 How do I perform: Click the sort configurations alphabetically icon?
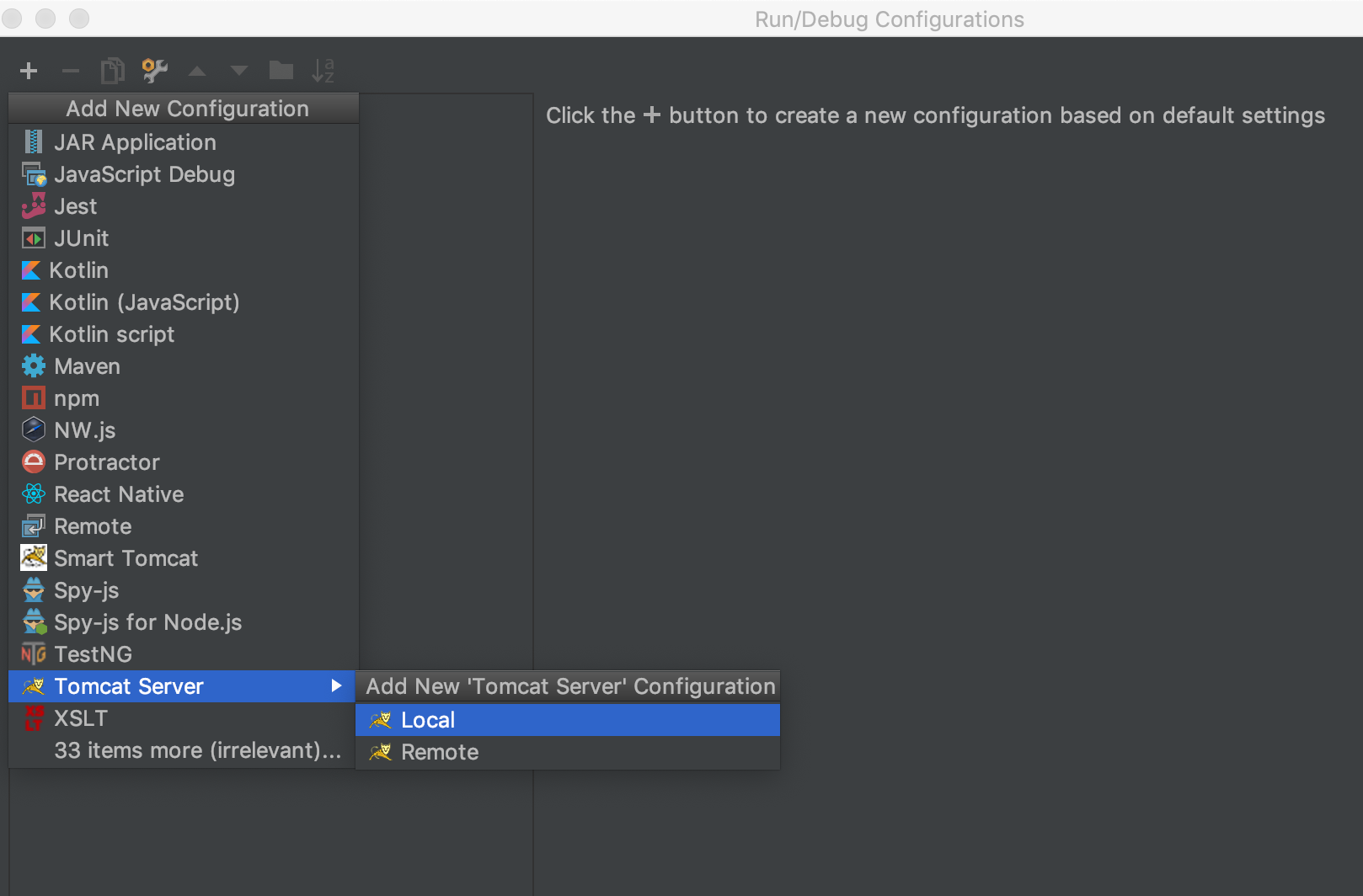323,71
